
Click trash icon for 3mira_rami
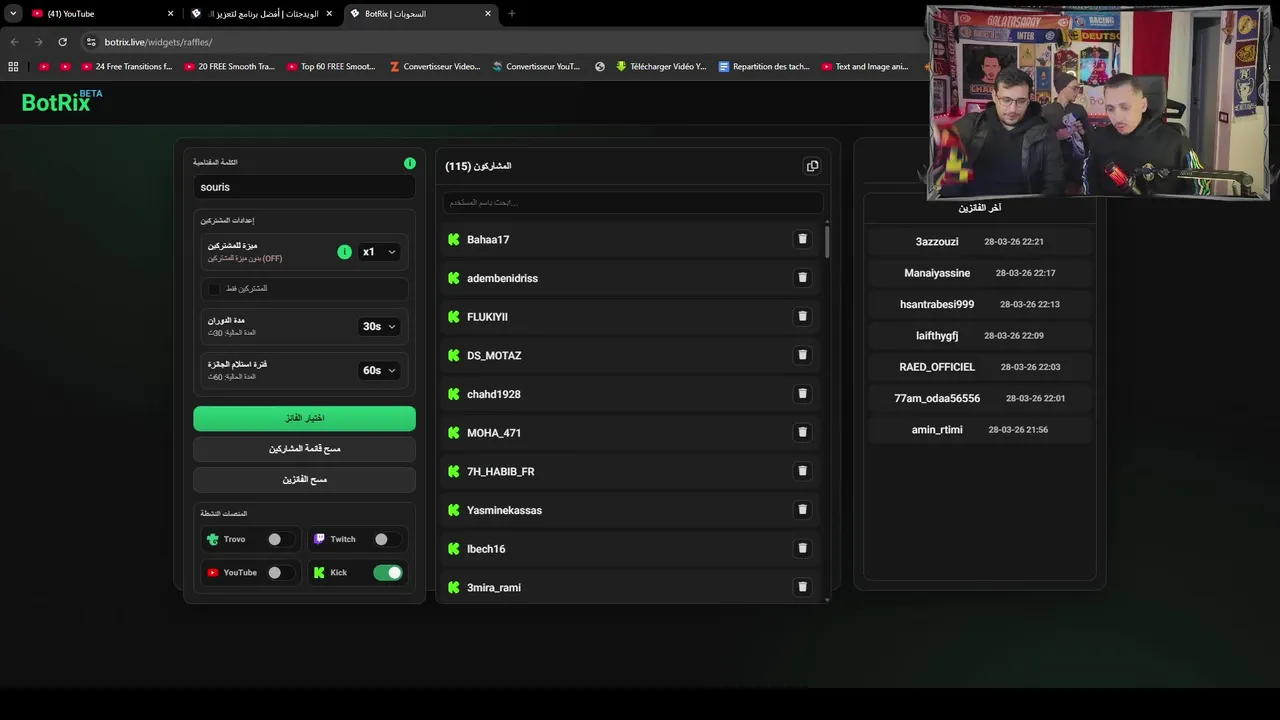point(802,587)
